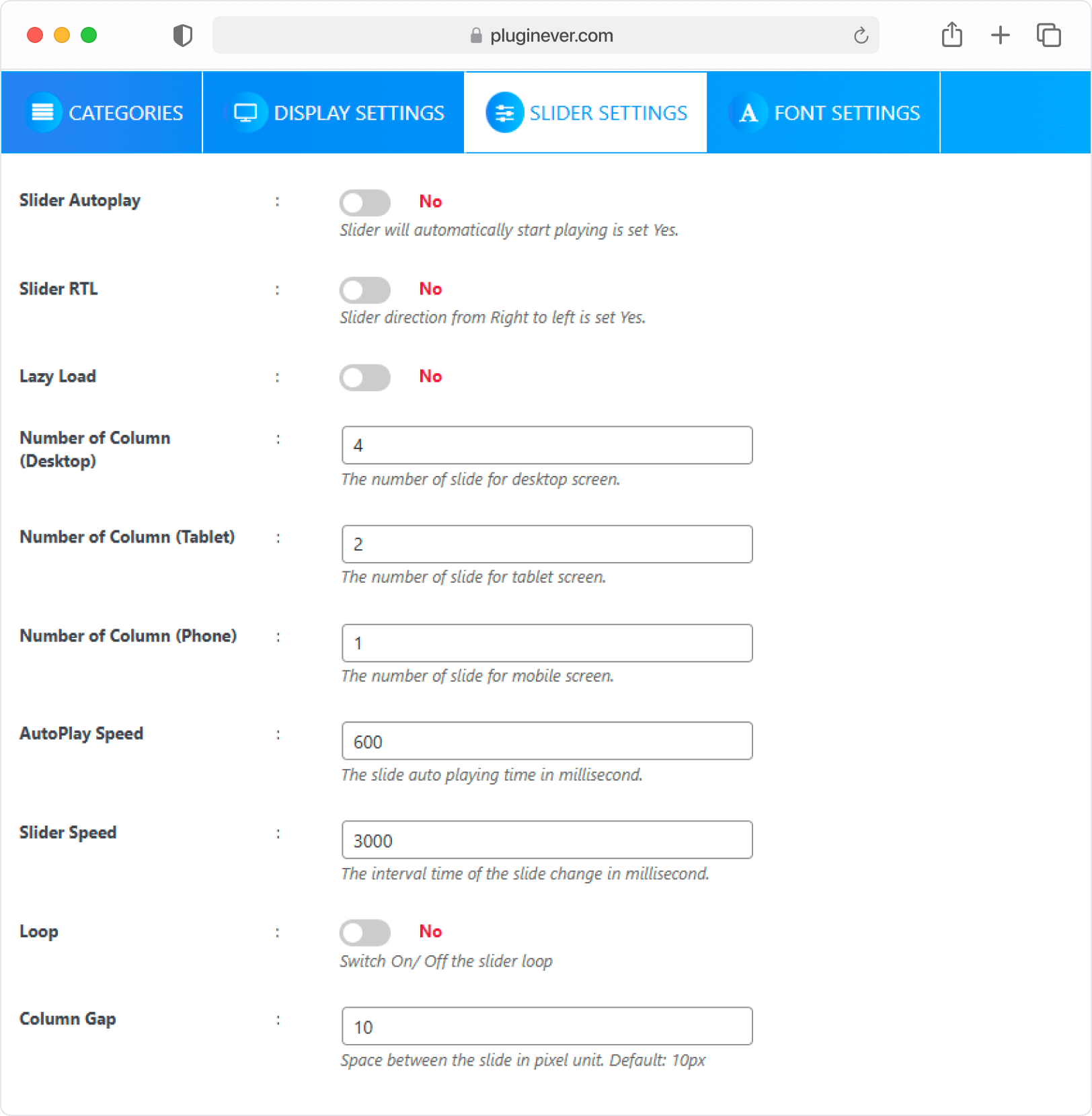
Task: Click the Column Gap input field
Action: coord(547,1026)
